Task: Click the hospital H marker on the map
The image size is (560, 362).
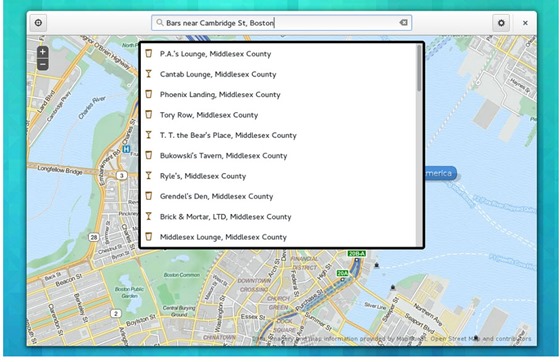Action: click(126, 149)
